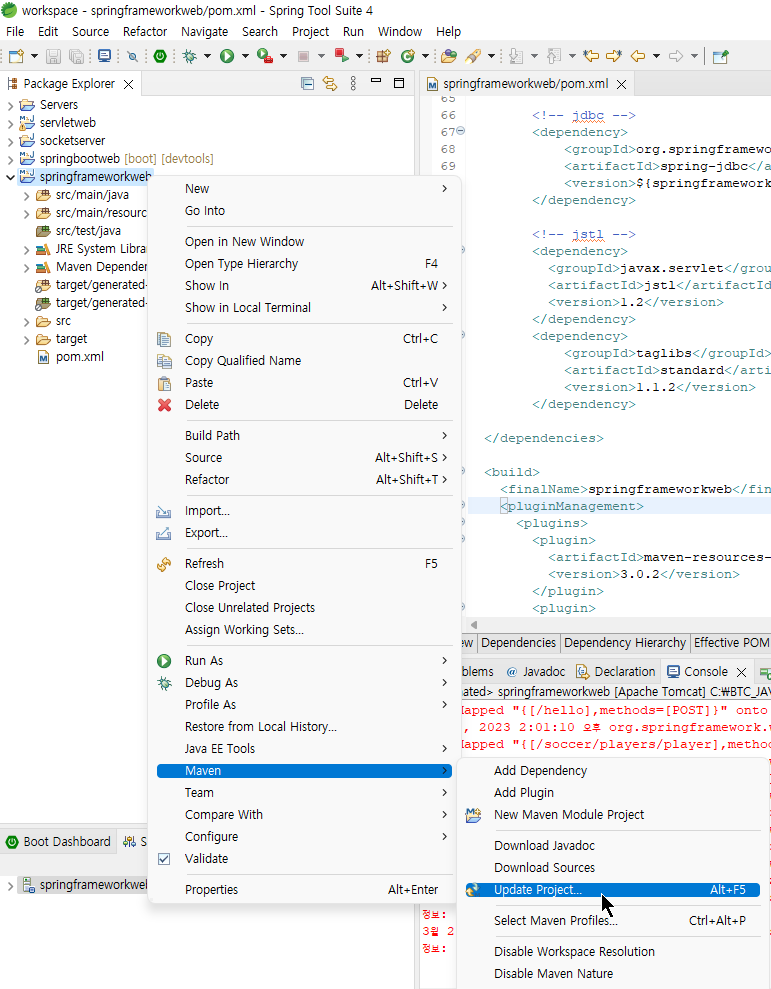This screenshot has width=771, height=989.
Task: Click the Debug bug toolbar icon
Action: point(189,56)
